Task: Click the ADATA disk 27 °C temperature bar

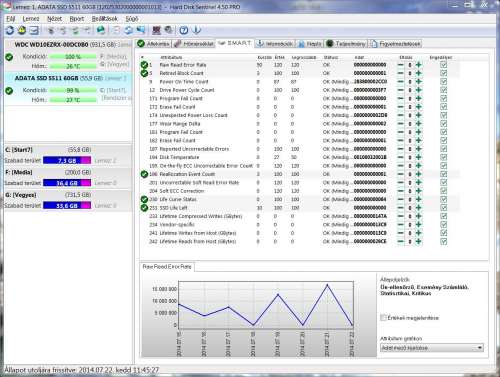Action: coord(73,100)
